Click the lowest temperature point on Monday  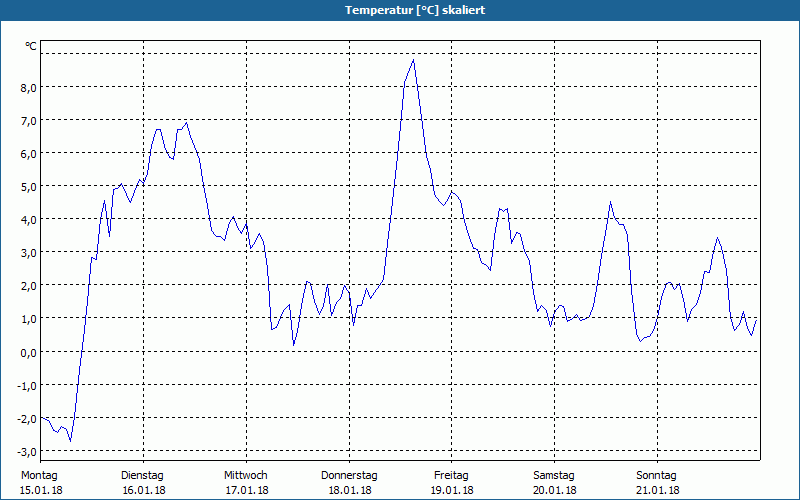[x=70, y=441]
